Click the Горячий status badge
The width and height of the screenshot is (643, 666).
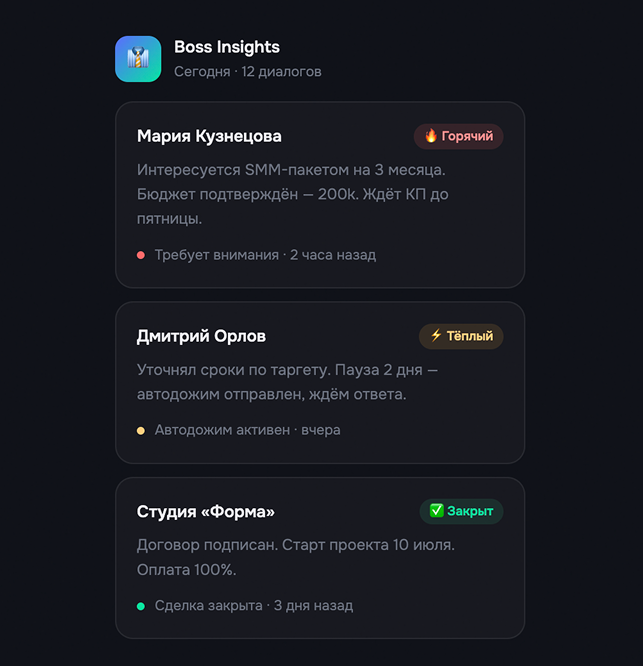(x=459, y=136)
